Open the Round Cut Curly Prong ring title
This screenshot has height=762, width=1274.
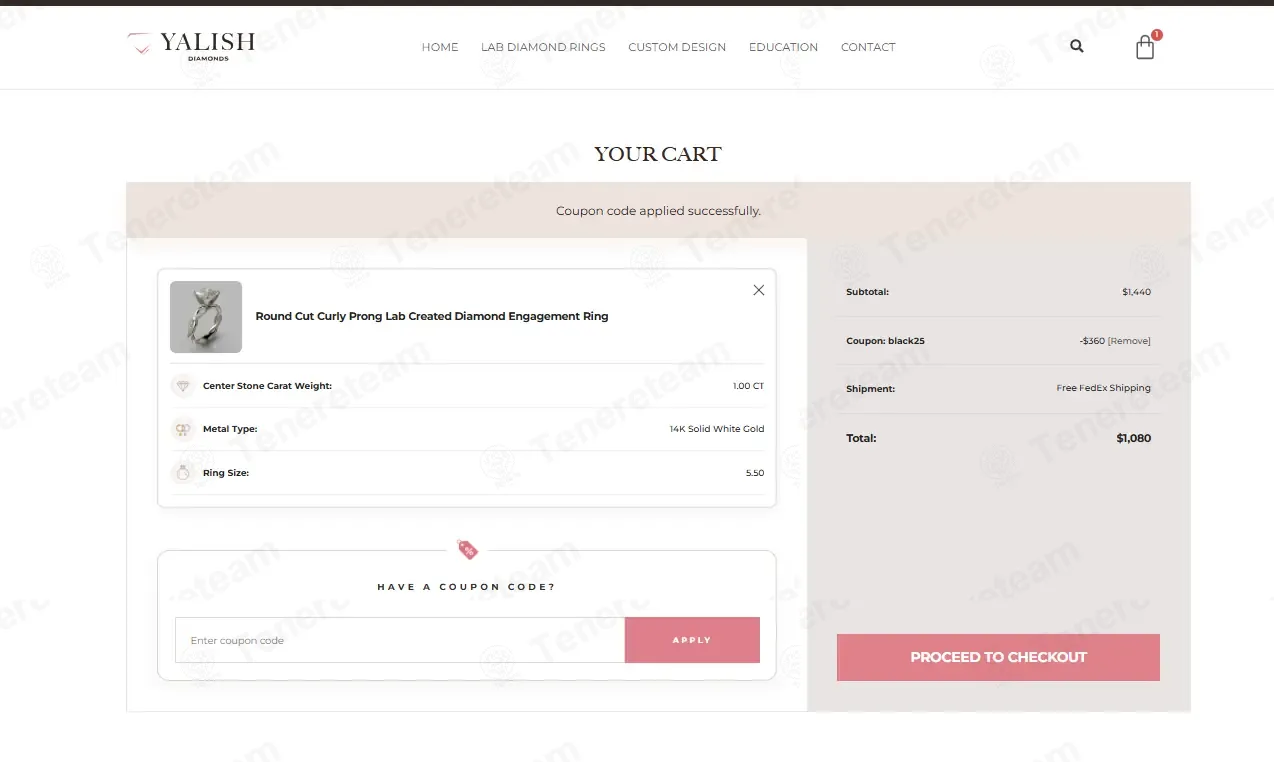tap(432, 316)
